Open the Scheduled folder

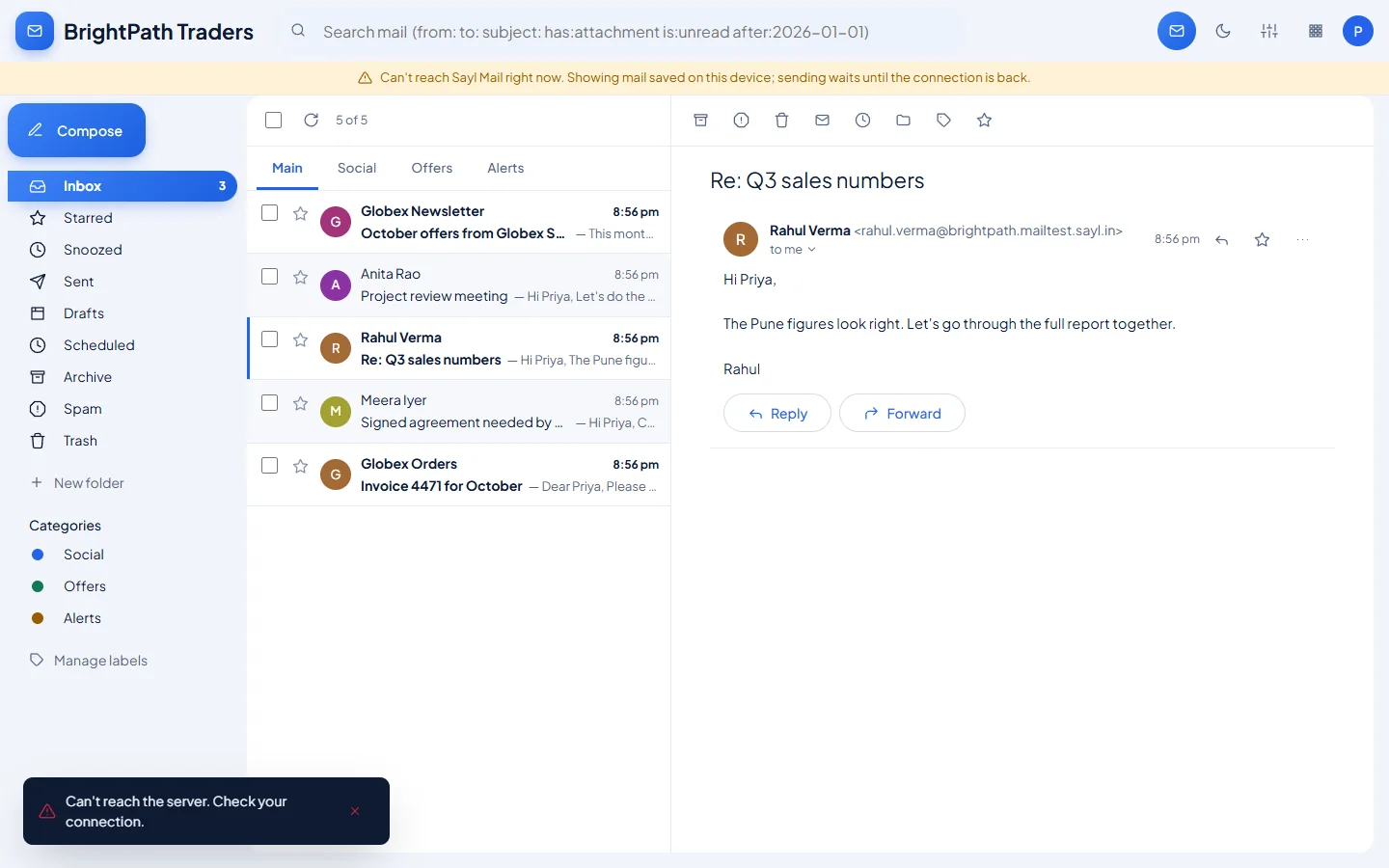point(123,345)
